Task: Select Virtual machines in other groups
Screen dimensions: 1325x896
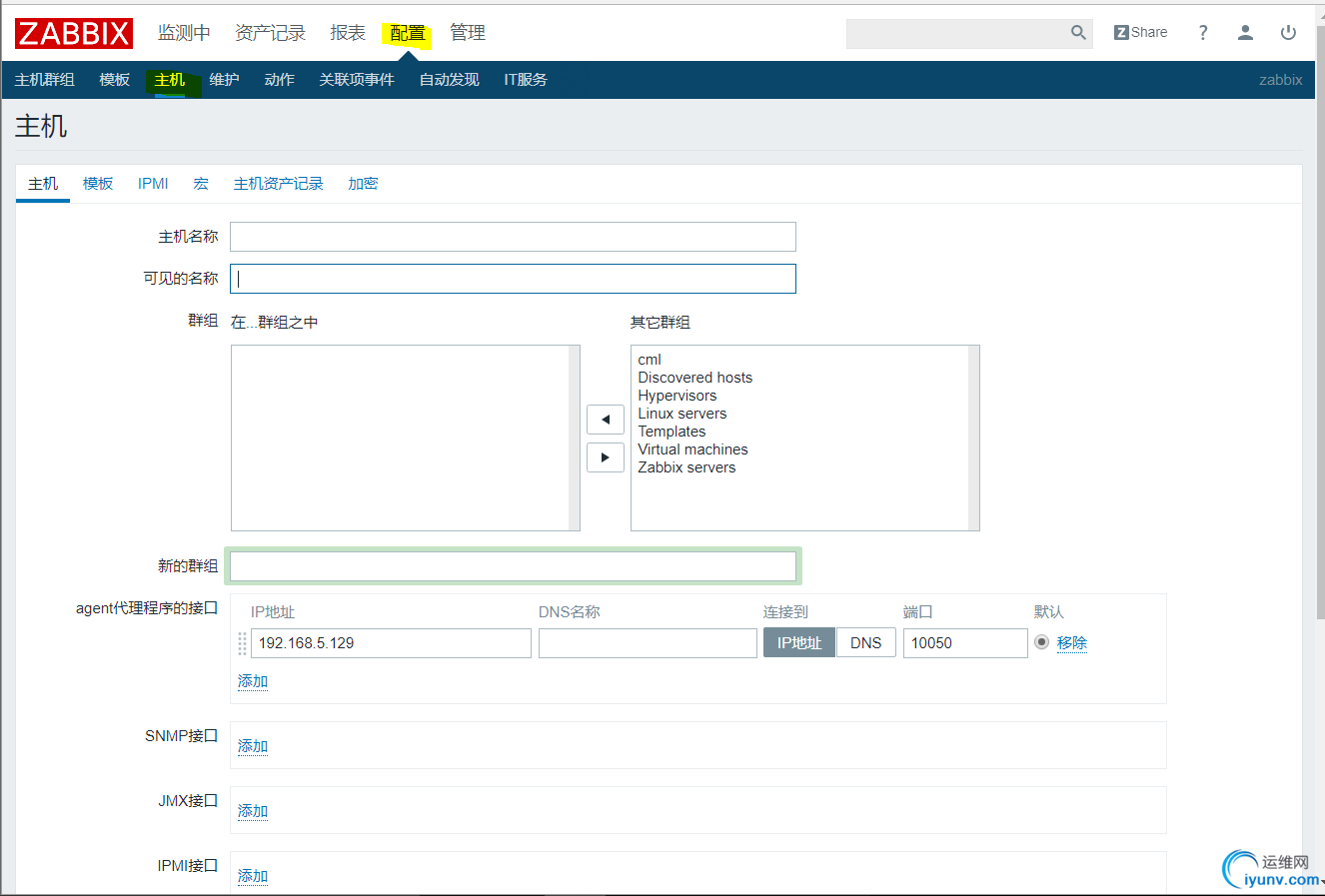Action: click(x=693, y=449)
